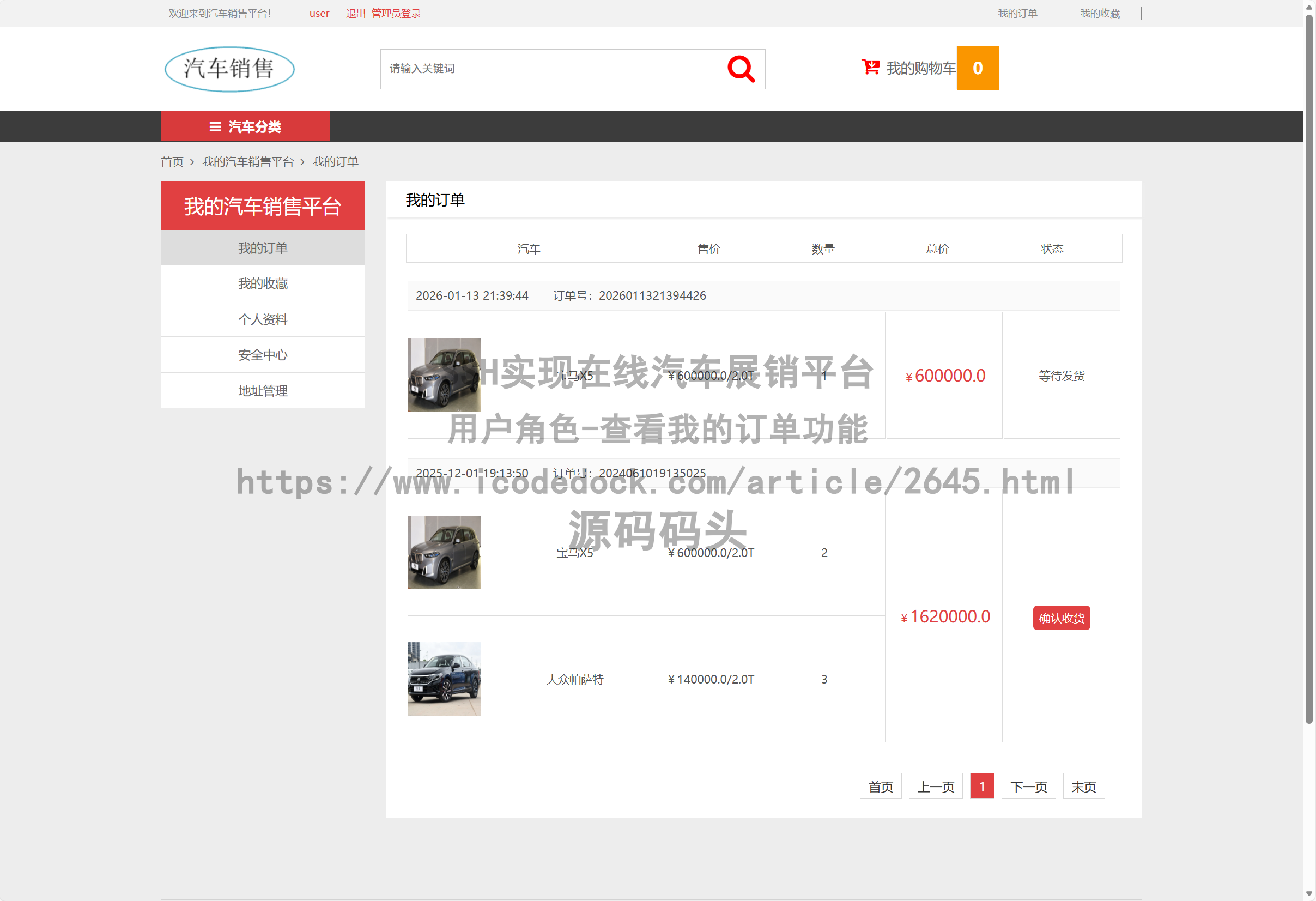Image resolution: width=1316 pixels, height=901 pixels.
Task: Expand the 我的汽车销售平台 sidebar panel
Action: click(x=263, y=205)
